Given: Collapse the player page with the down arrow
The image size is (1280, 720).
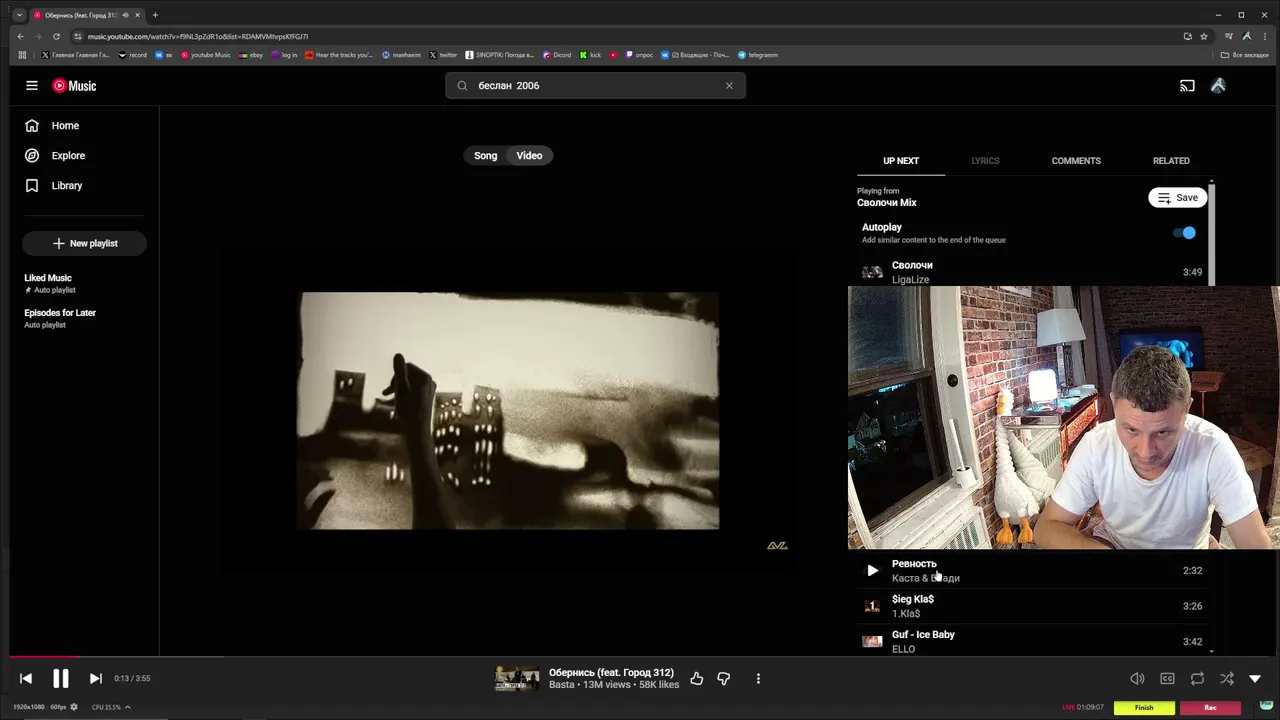Looking at the screenshot, I should point(1255,679).
